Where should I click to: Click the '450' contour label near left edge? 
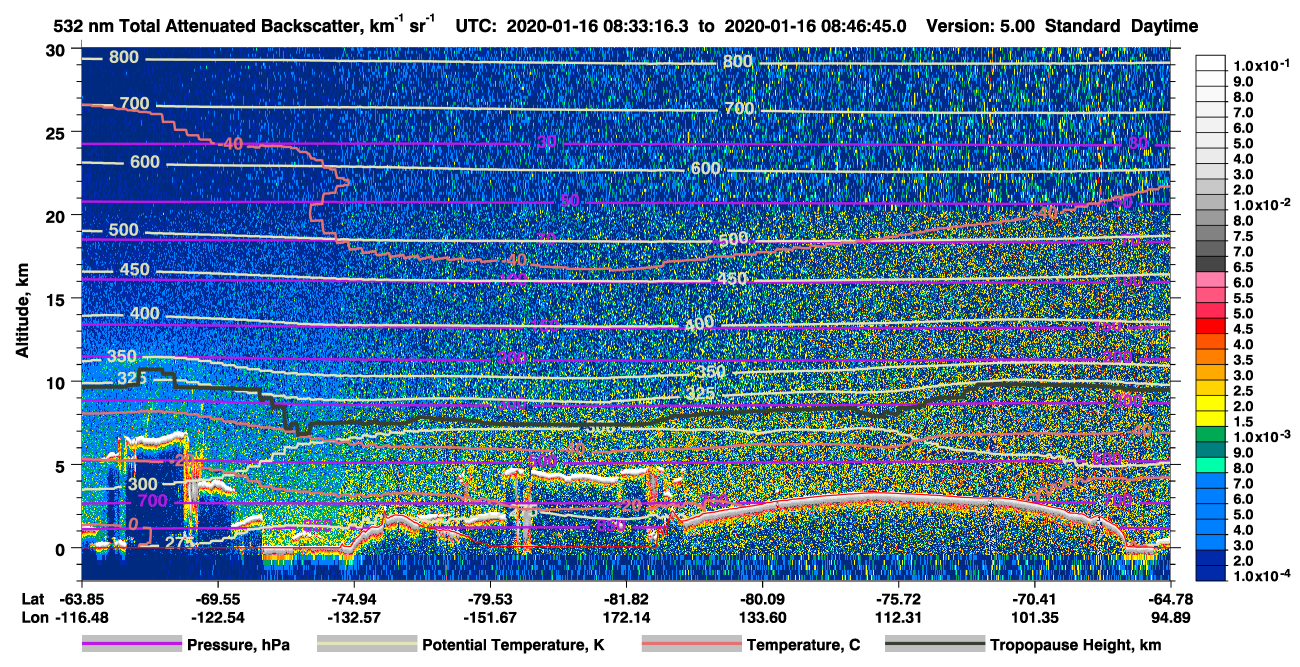[133, 270]
